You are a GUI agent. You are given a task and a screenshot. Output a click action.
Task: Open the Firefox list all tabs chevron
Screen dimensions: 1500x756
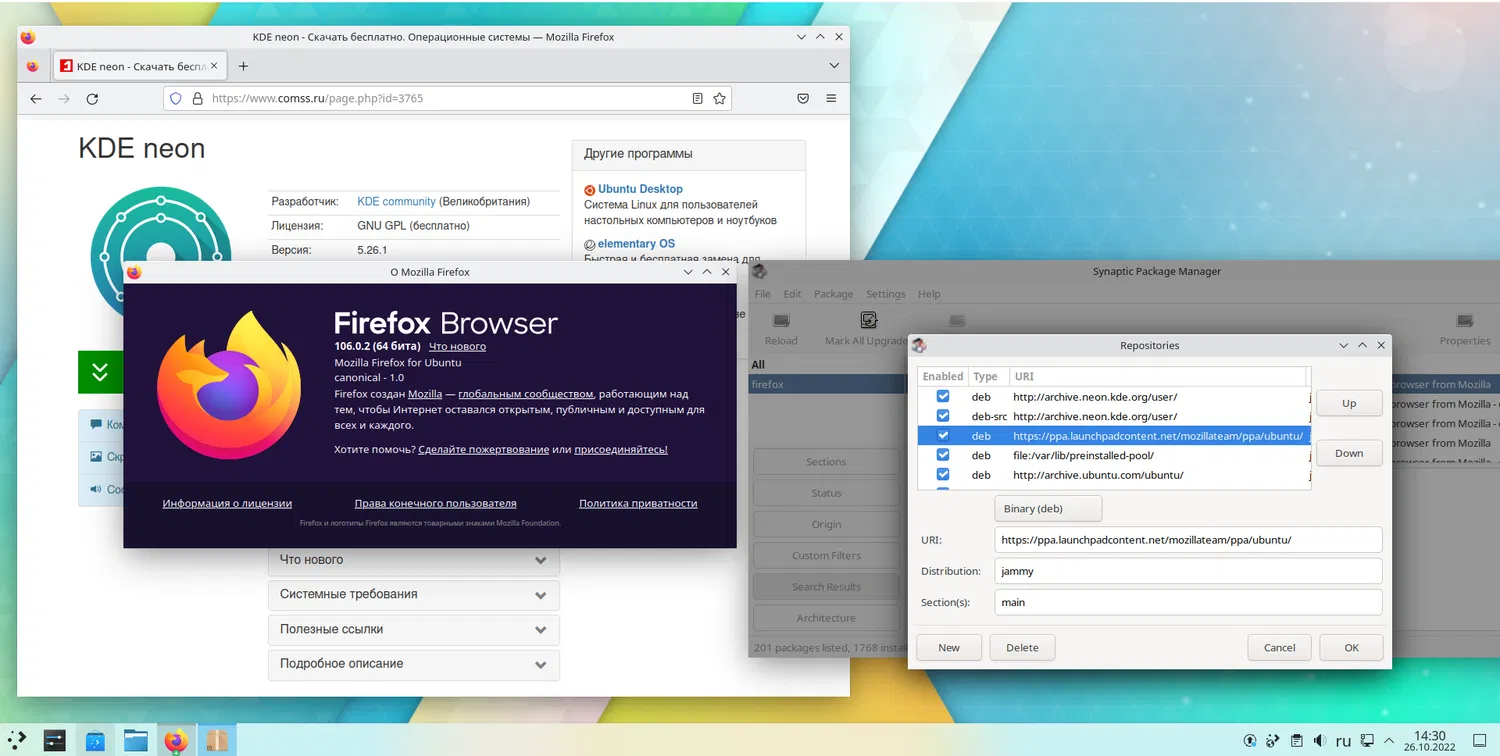[834, 66]
